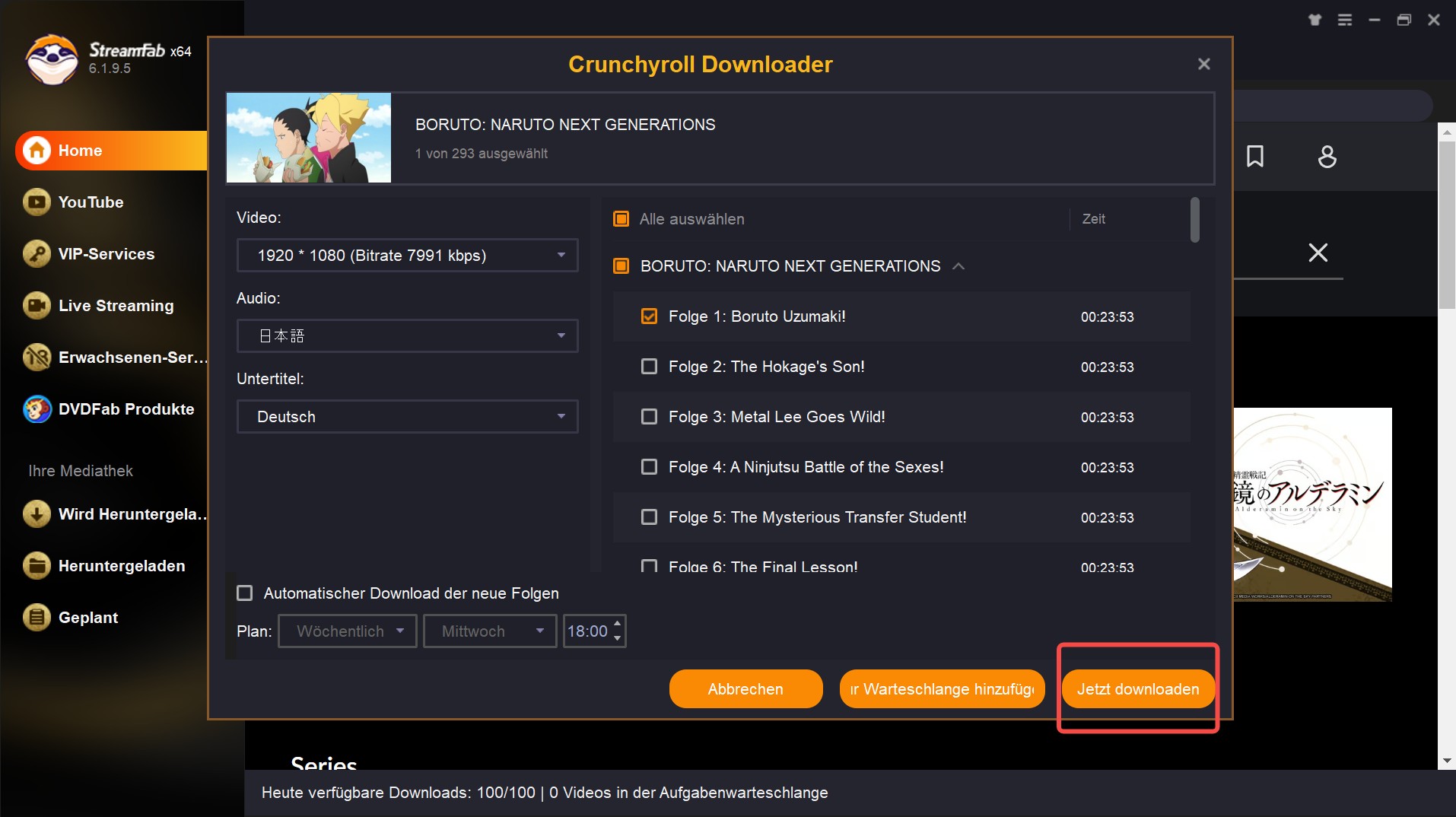Screen dimensions: 1456x817
Task: Click the Alderamin anime poster behind dialog
Action: click(1312, 504)
